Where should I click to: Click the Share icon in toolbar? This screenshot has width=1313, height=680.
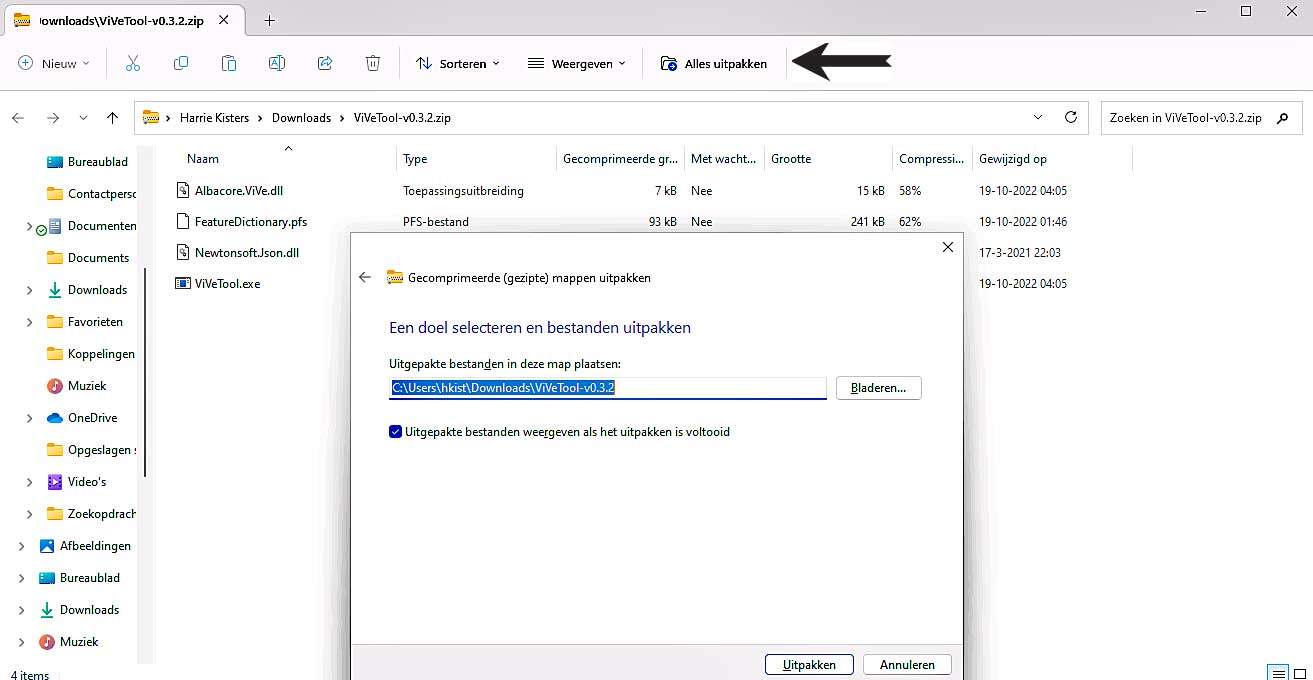tap(325, 63)
